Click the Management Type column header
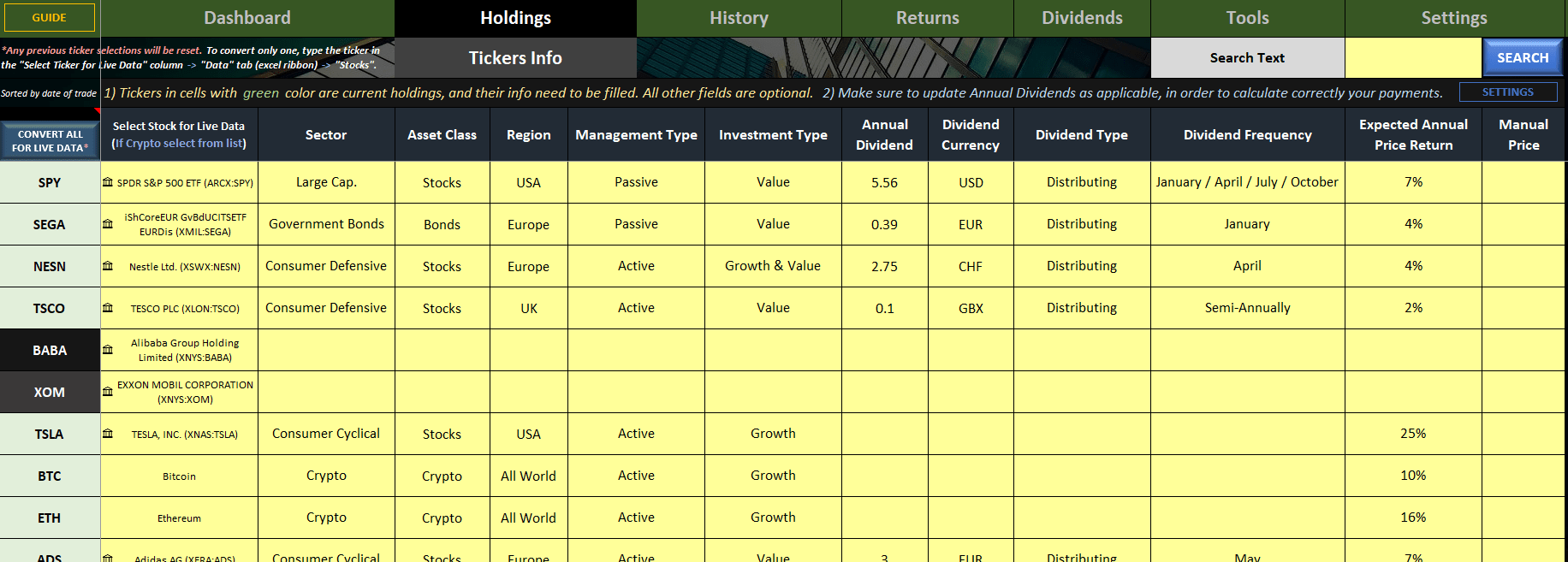This screenshot has width=1568, height=562. (636, 134)
